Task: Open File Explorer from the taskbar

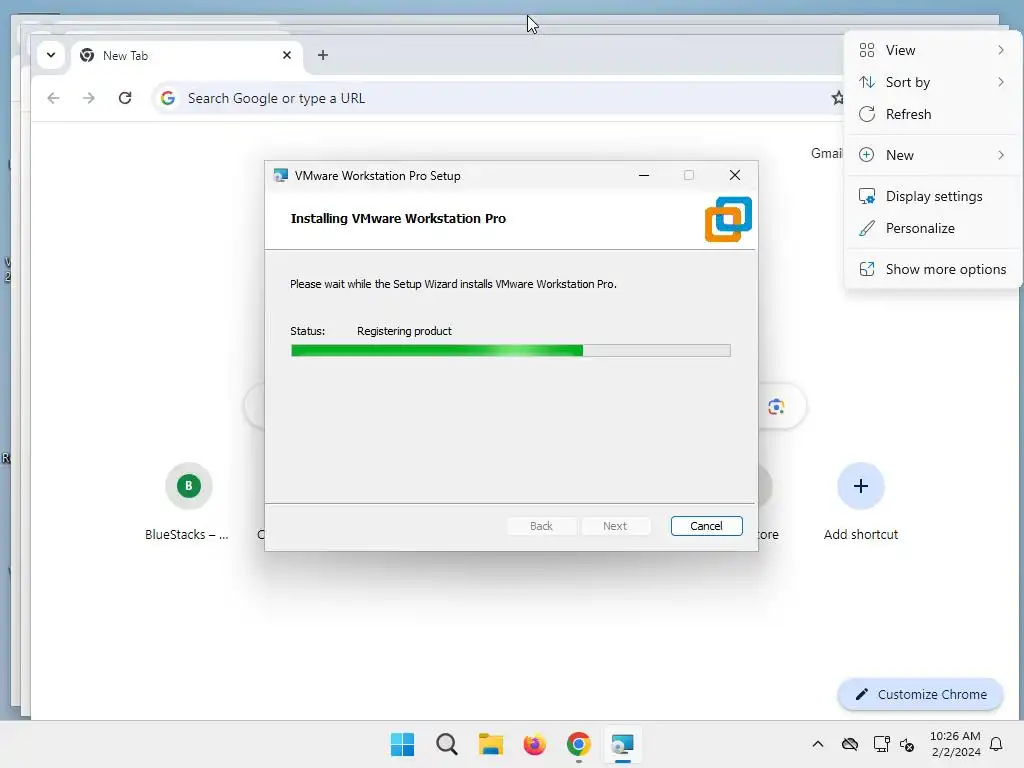Action: [490, 744]
